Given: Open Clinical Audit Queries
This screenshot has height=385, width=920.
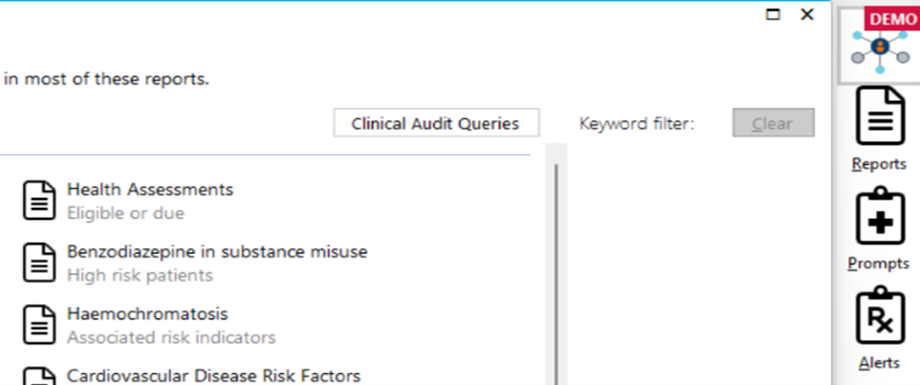Looking at the screenshot, I should [436, 123].
